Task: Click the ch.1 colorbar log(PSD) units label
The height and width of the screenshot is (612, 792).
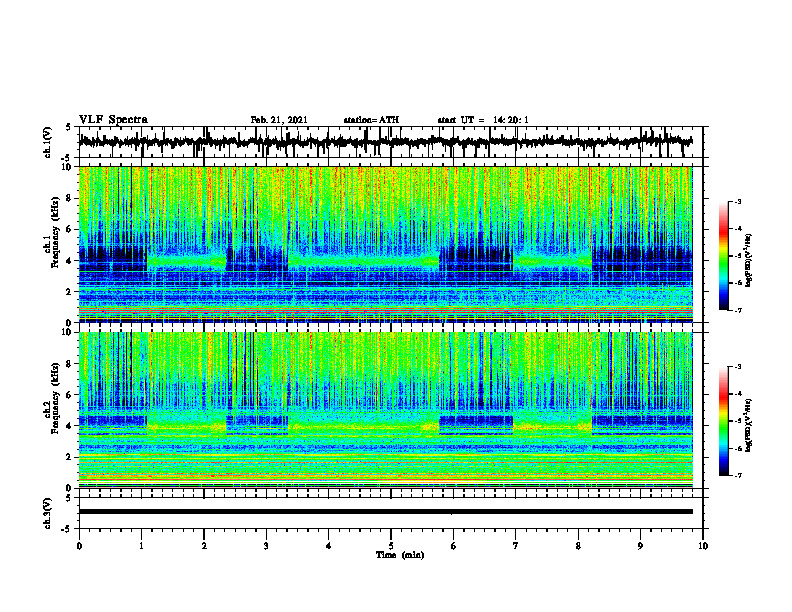Action: click(x=749, y=260)
